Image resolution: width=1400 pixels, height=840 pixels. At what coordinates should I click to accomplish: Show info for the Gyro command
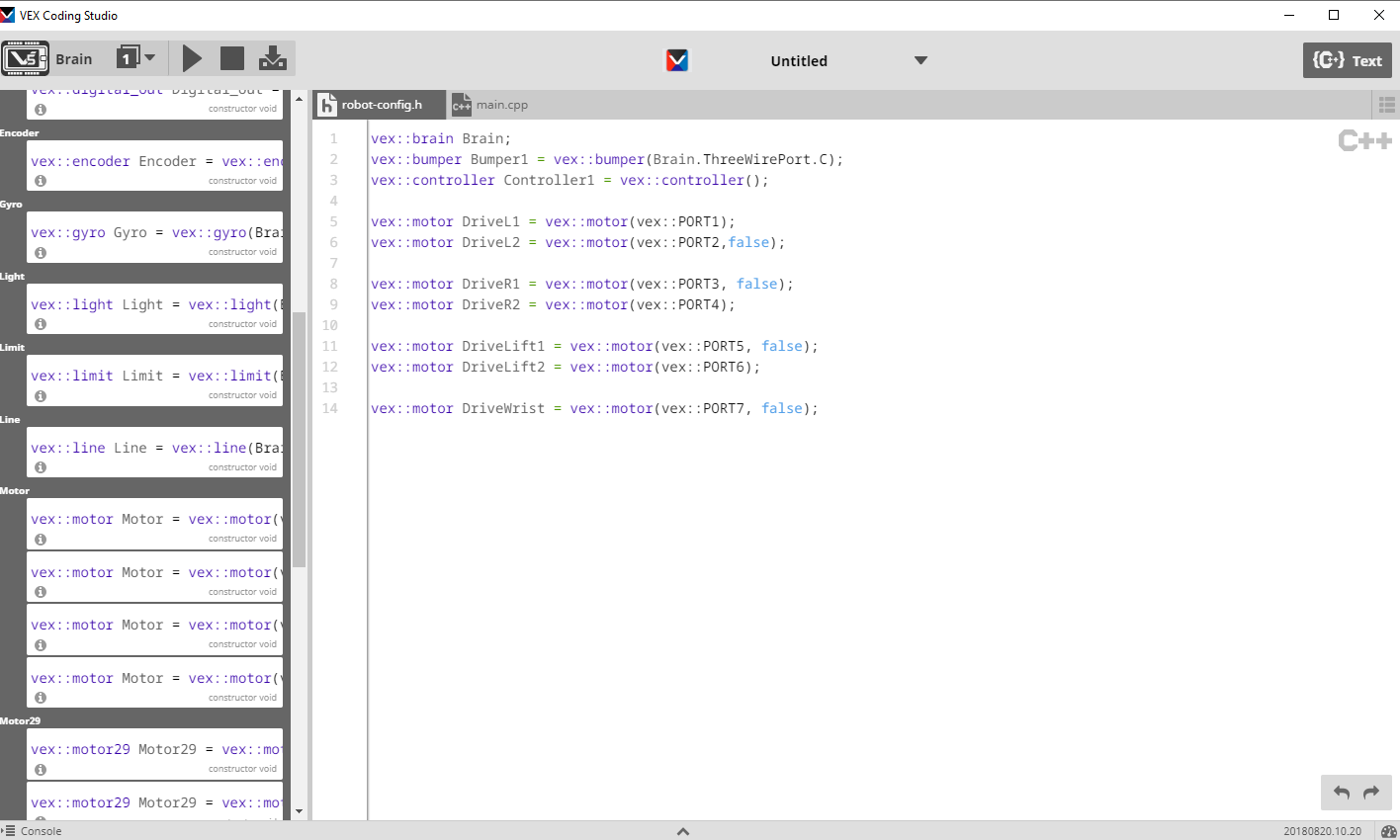41,252
